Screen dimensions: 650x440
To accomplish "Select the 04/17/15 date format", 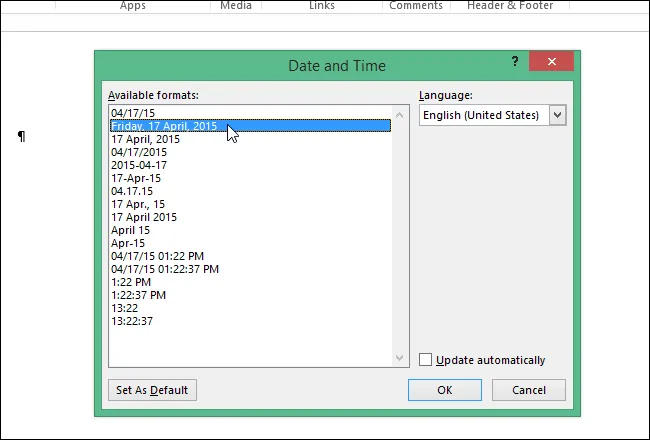I will tap(133, 113).
